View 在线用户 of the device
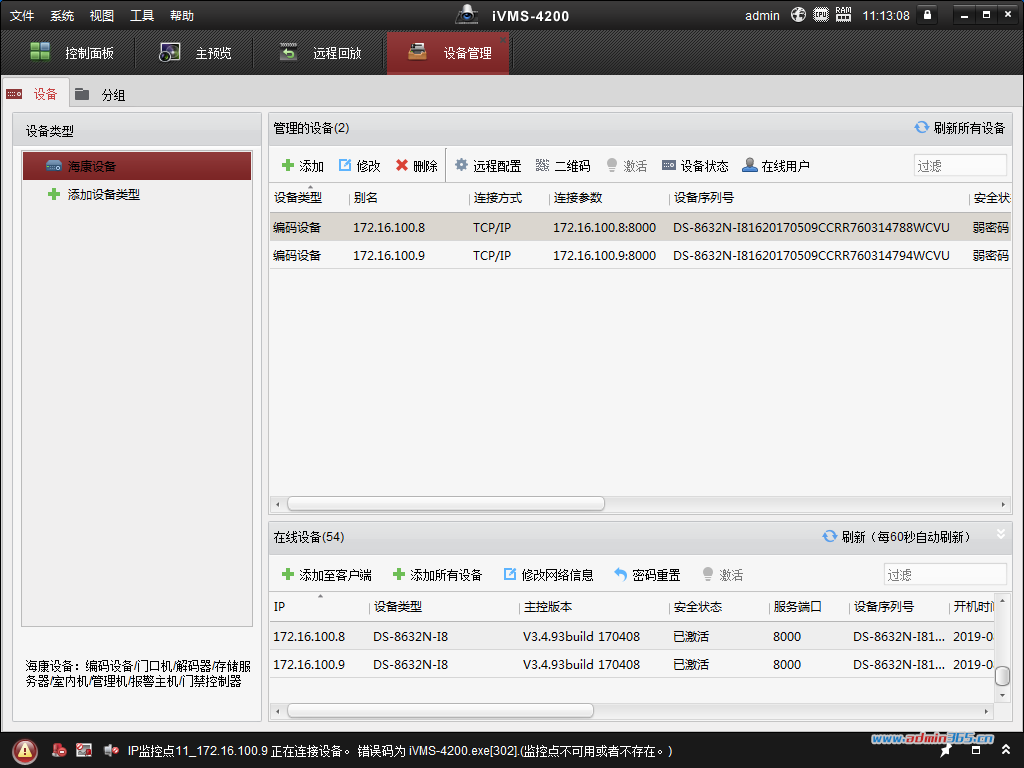Viewport: 1024px width, 768px height. [x=776, y=166]
